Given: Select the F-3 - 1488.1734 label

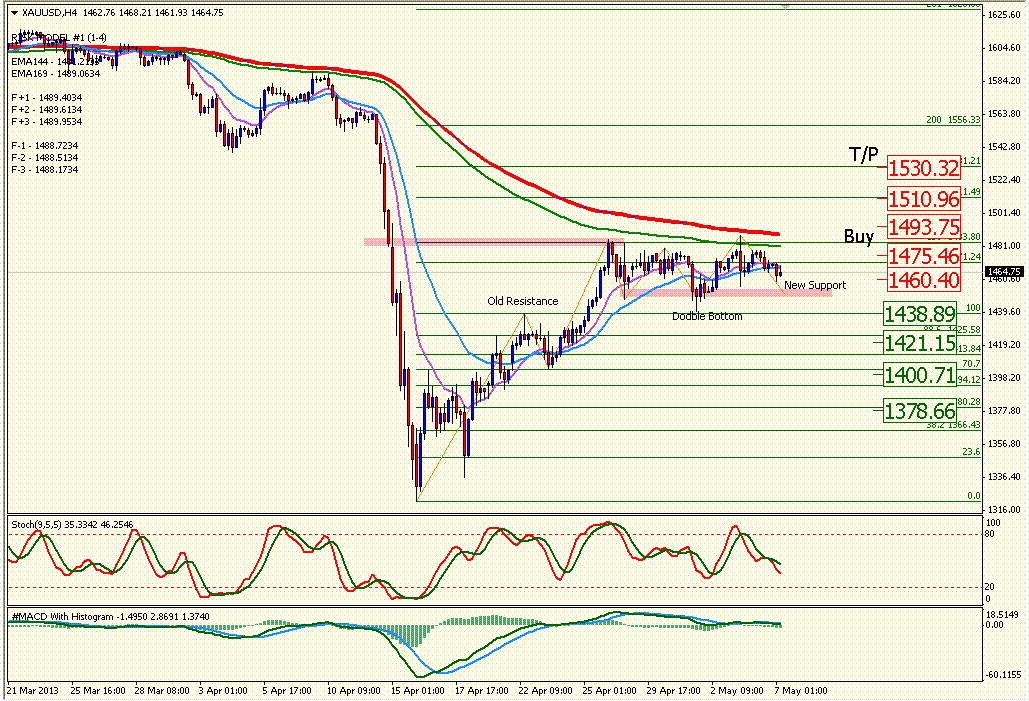Looking at the screenshot, I should pos(45,169).
